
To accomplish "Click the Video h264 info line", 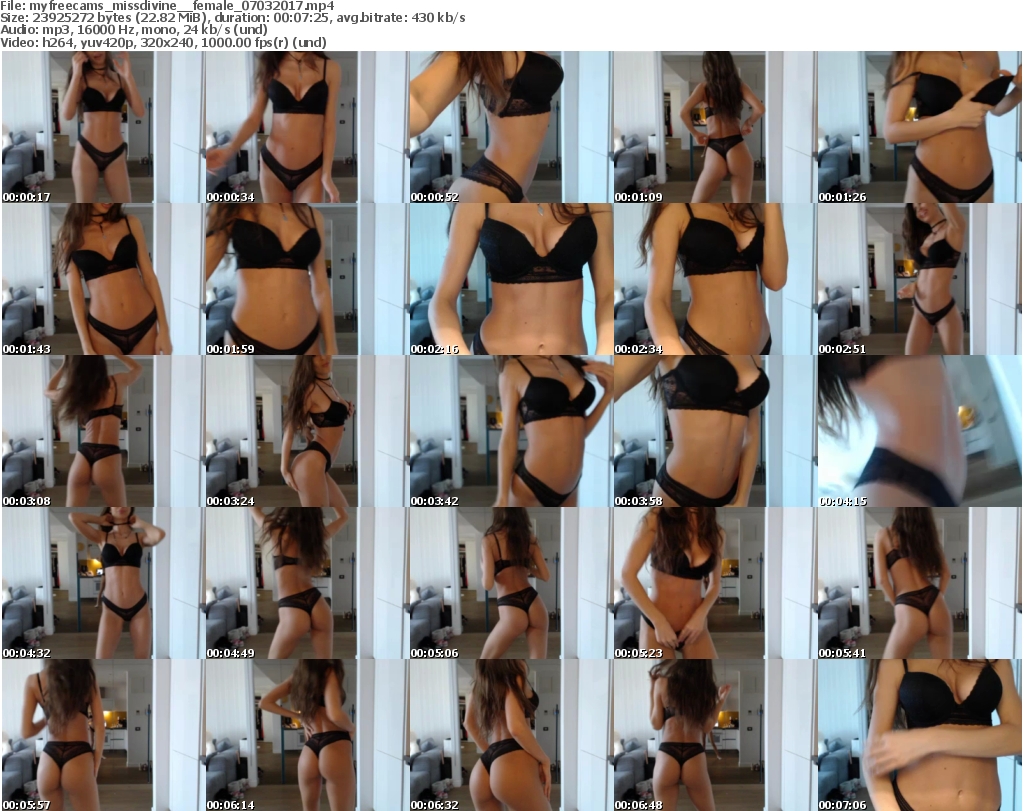I will [163, 42].
